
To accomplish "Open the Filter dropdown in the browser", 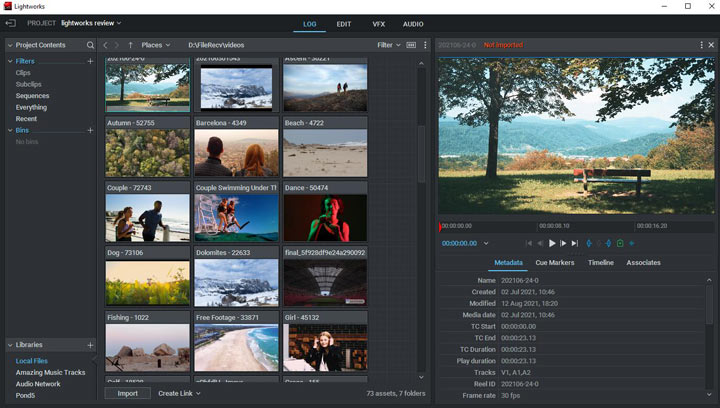I will [388, 45].
